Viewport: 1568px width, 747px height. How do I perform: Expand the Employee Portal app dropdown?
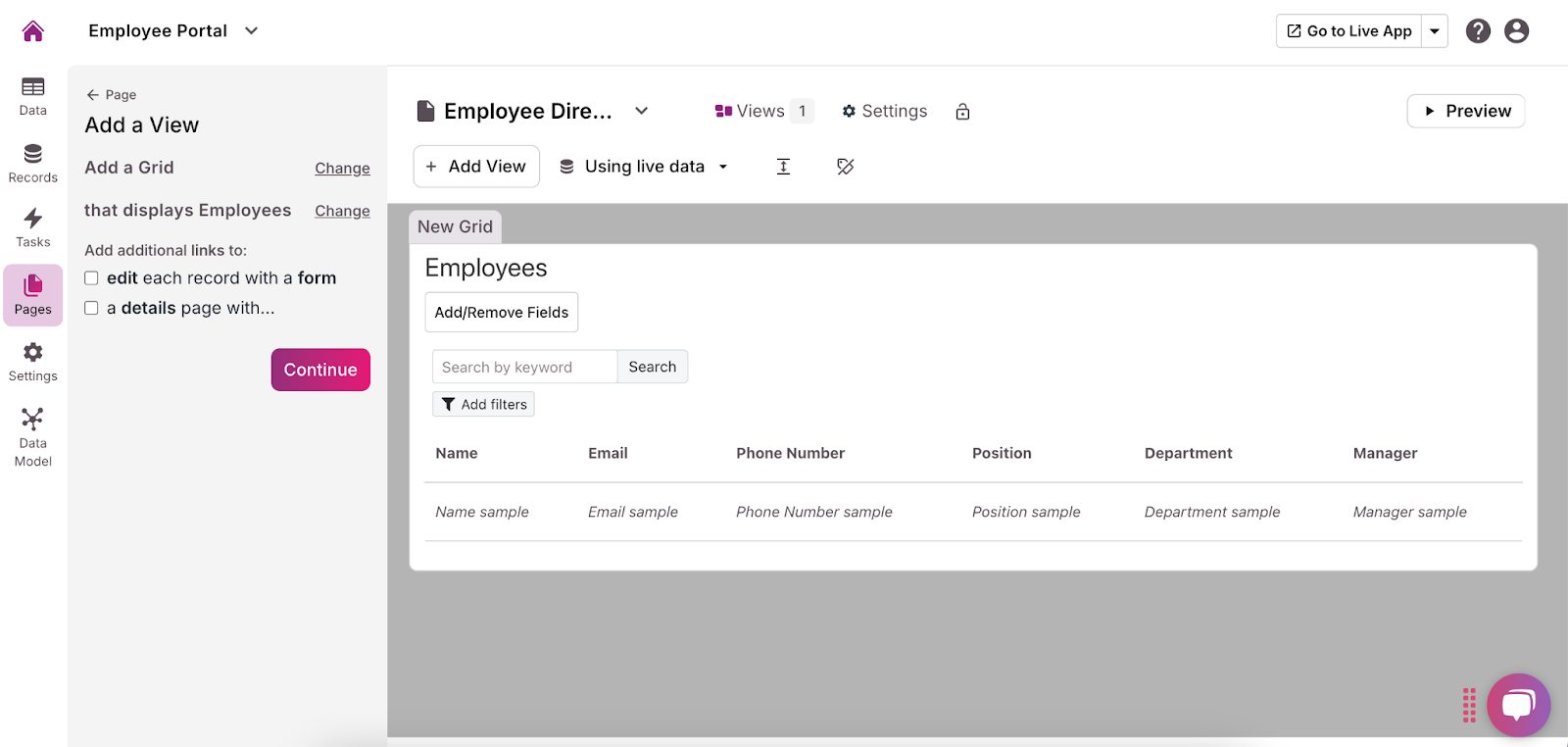(251, 31)
